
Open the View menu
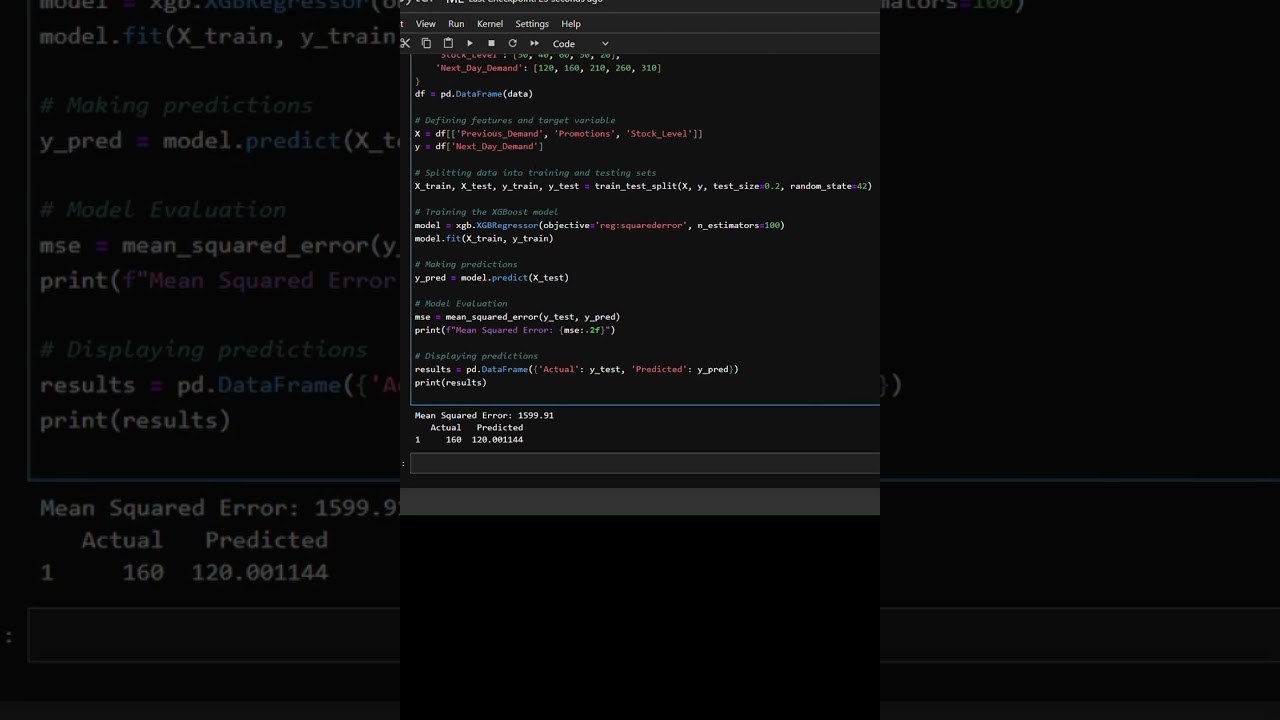pyautogui.click(x=426, y=24)
